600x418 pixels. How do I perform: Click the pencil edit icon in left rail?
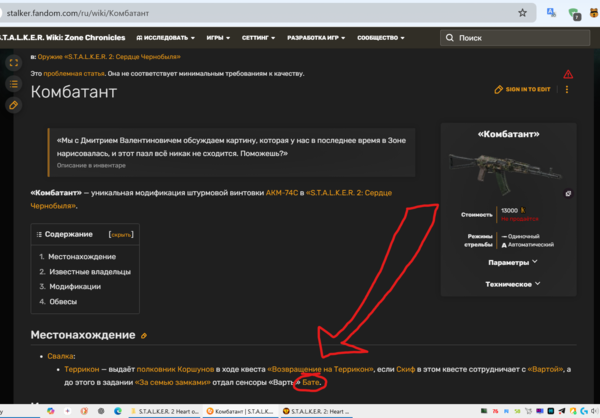(x=14, y=105)
